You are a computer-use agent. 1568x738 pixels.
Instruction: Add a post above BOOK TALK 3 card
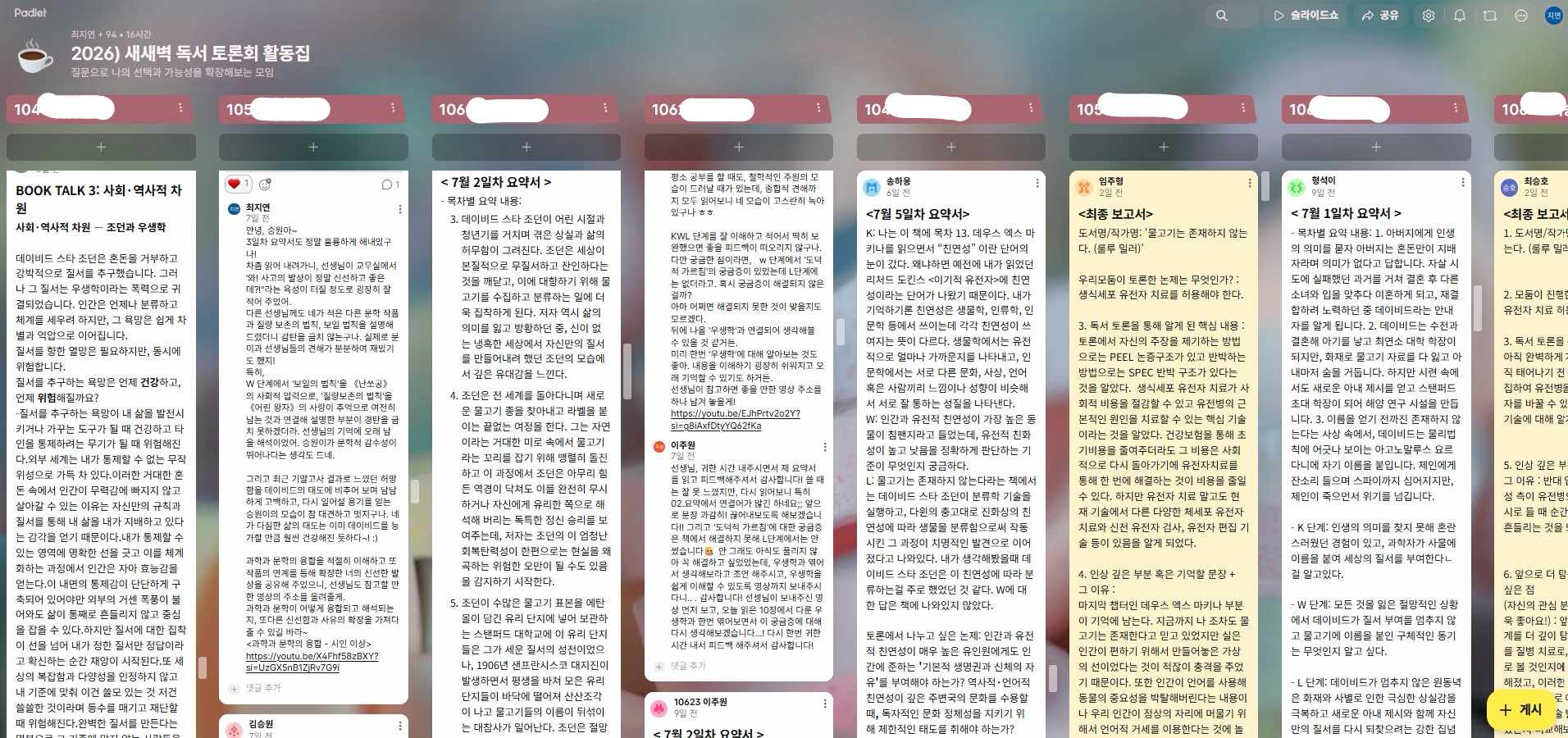click(101, 147)
